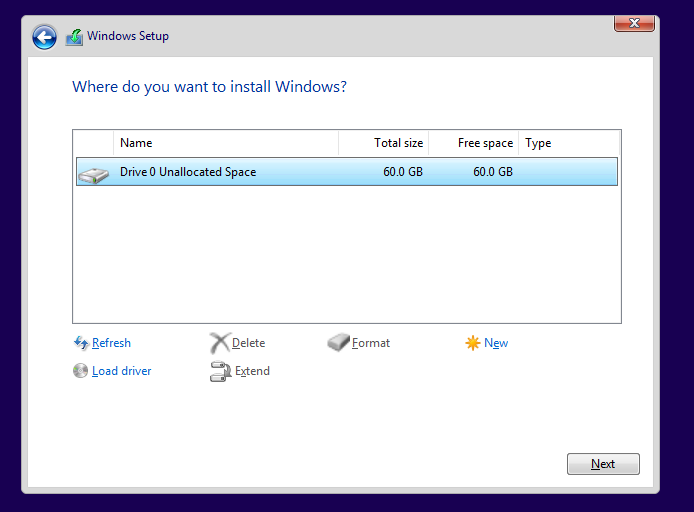
Task: Refresh the drive list via Refresh link
Action: (111, 343)
